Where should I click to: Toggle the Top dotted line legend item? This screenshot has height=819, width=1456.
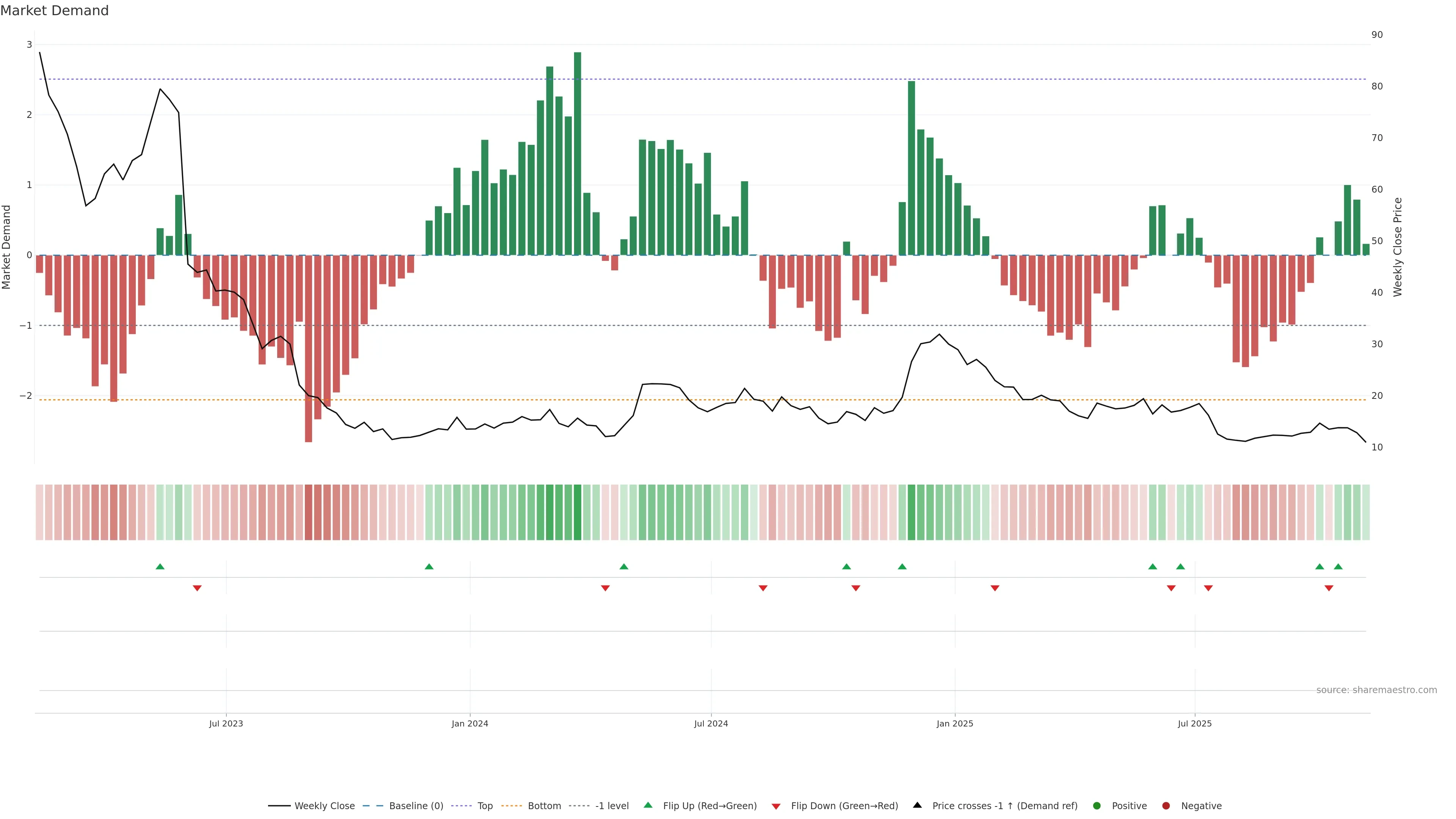(x=485, y=806)
